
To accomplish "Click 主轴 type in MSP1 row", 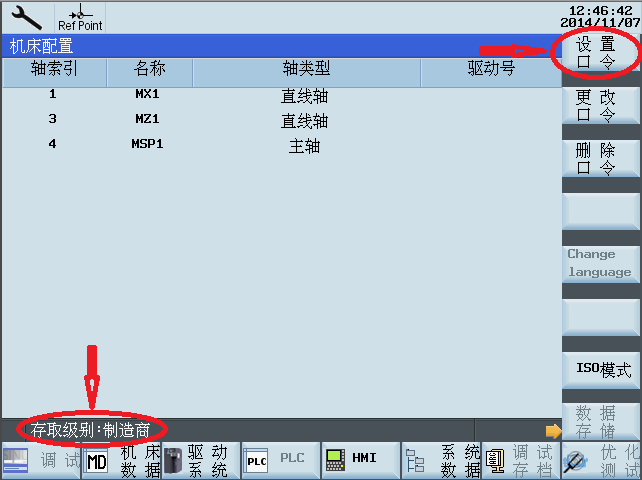I will pyautogui.click(x=305, y=146).
